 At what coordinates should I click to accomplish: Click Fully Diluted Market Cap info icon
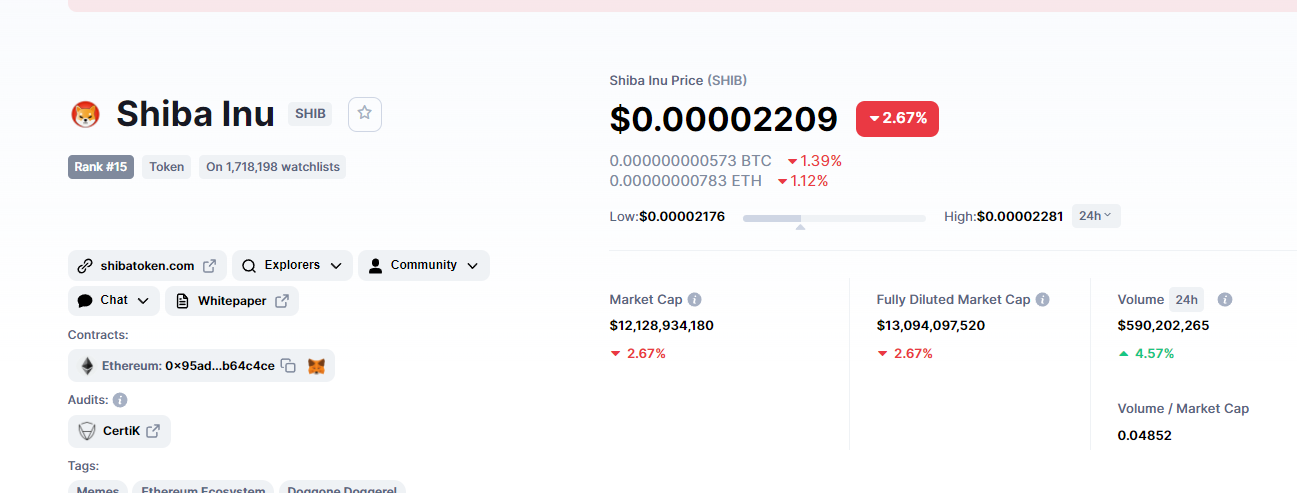click(1042, 299)
